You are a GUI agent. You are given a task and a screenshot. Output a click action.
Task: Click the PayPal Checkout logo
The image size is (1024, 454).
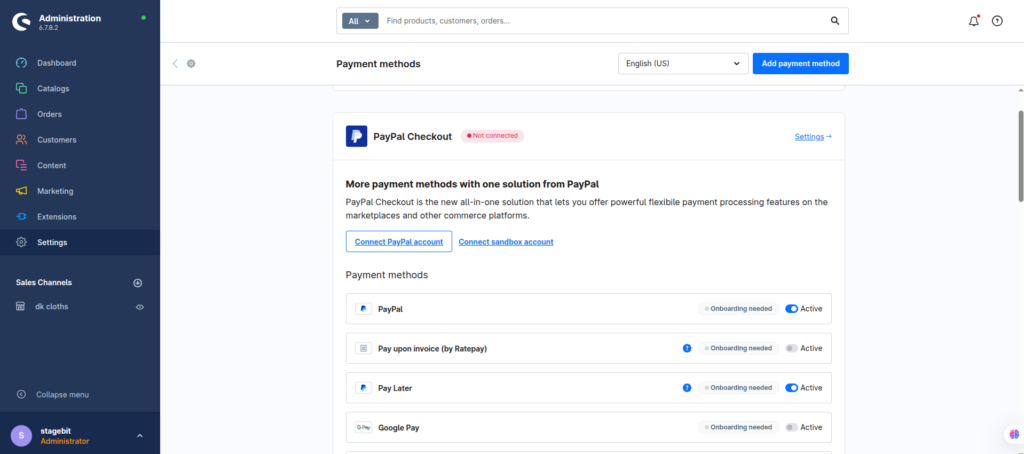pos(357,137)
